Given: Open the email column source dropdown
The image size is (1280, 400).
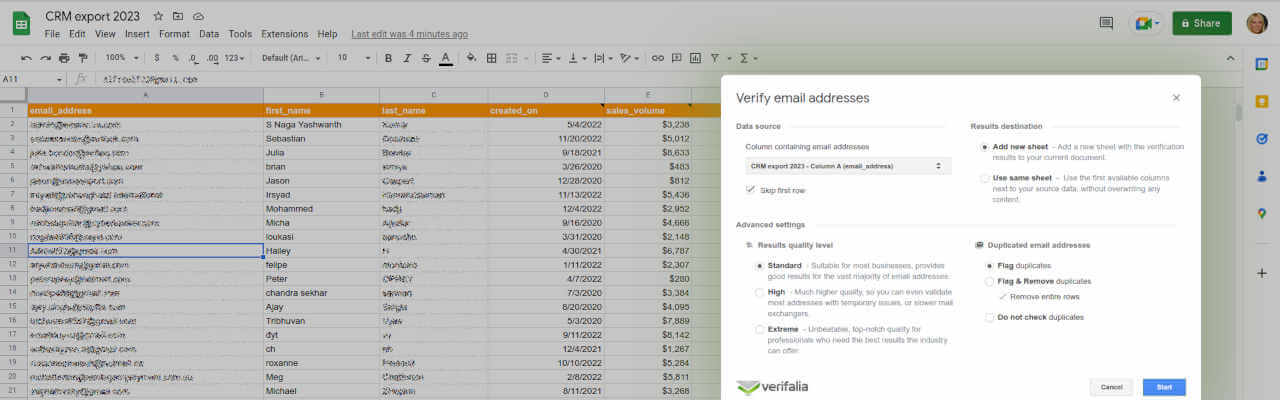Looking at the screenshot, I should tap(847, 166).
